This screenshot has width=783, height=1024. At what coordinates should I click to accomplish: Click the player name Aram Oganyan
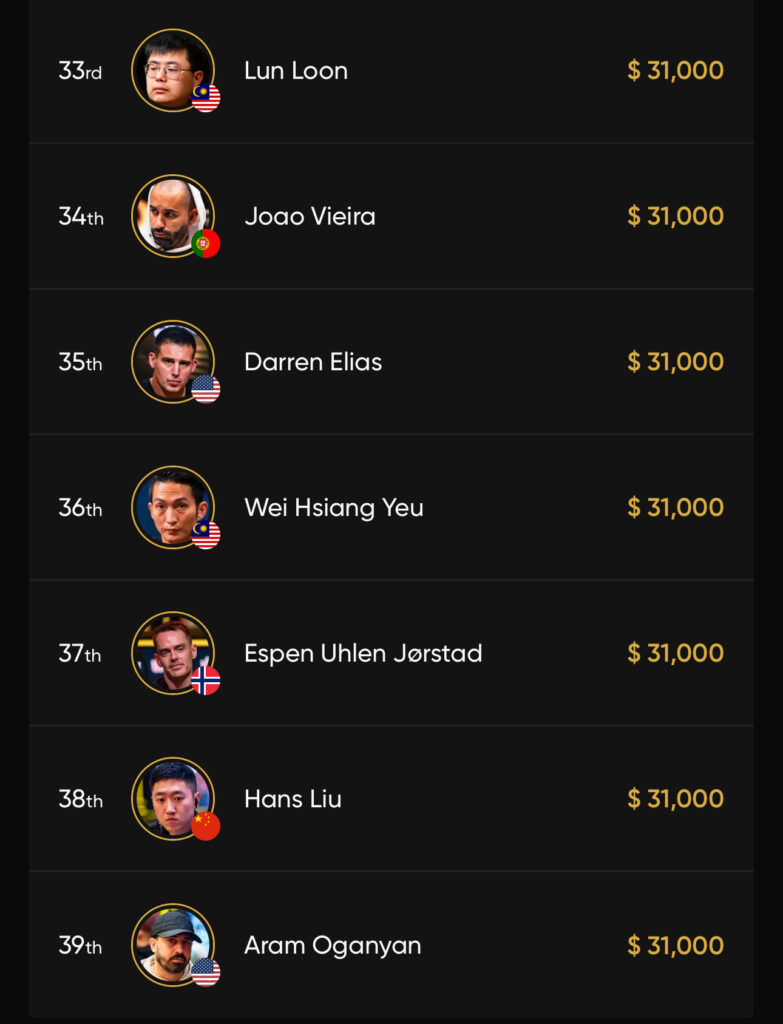coord(332,945)
